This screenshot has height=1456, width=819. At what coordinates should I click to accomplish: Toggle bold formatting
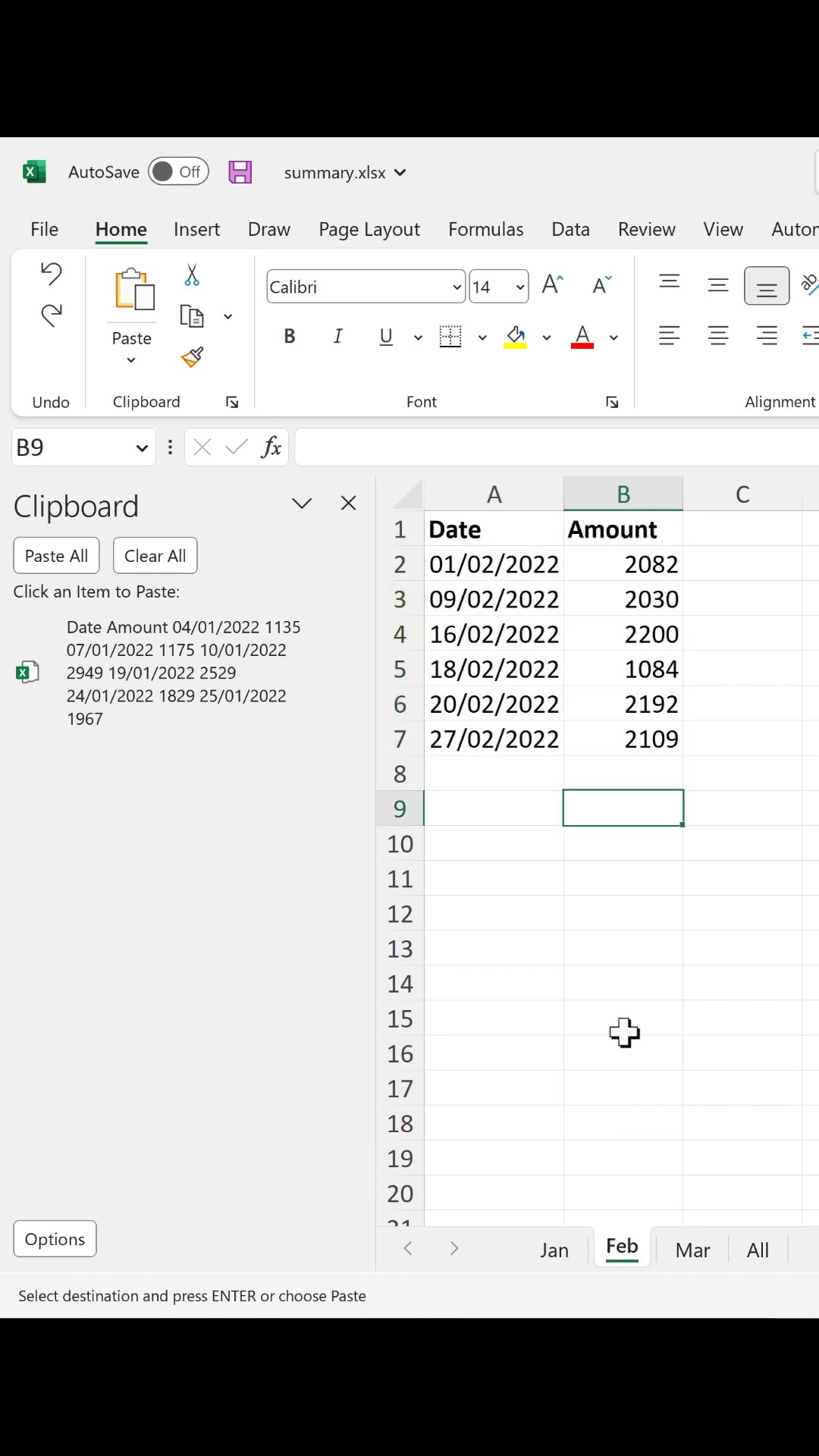289,336
